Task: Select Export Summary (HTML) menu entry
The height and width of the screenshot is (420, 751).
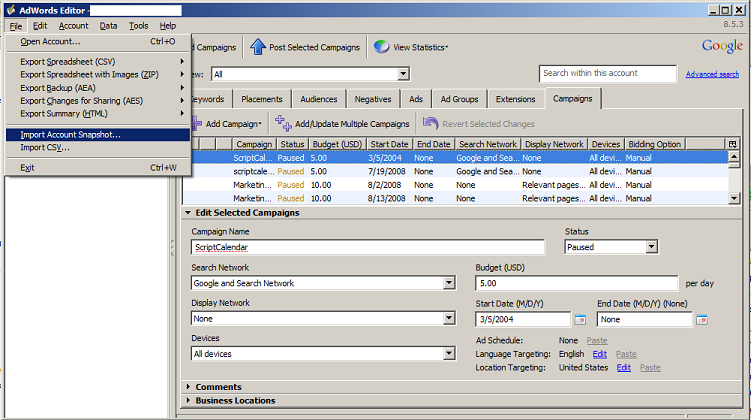Action: click(98, 114)
